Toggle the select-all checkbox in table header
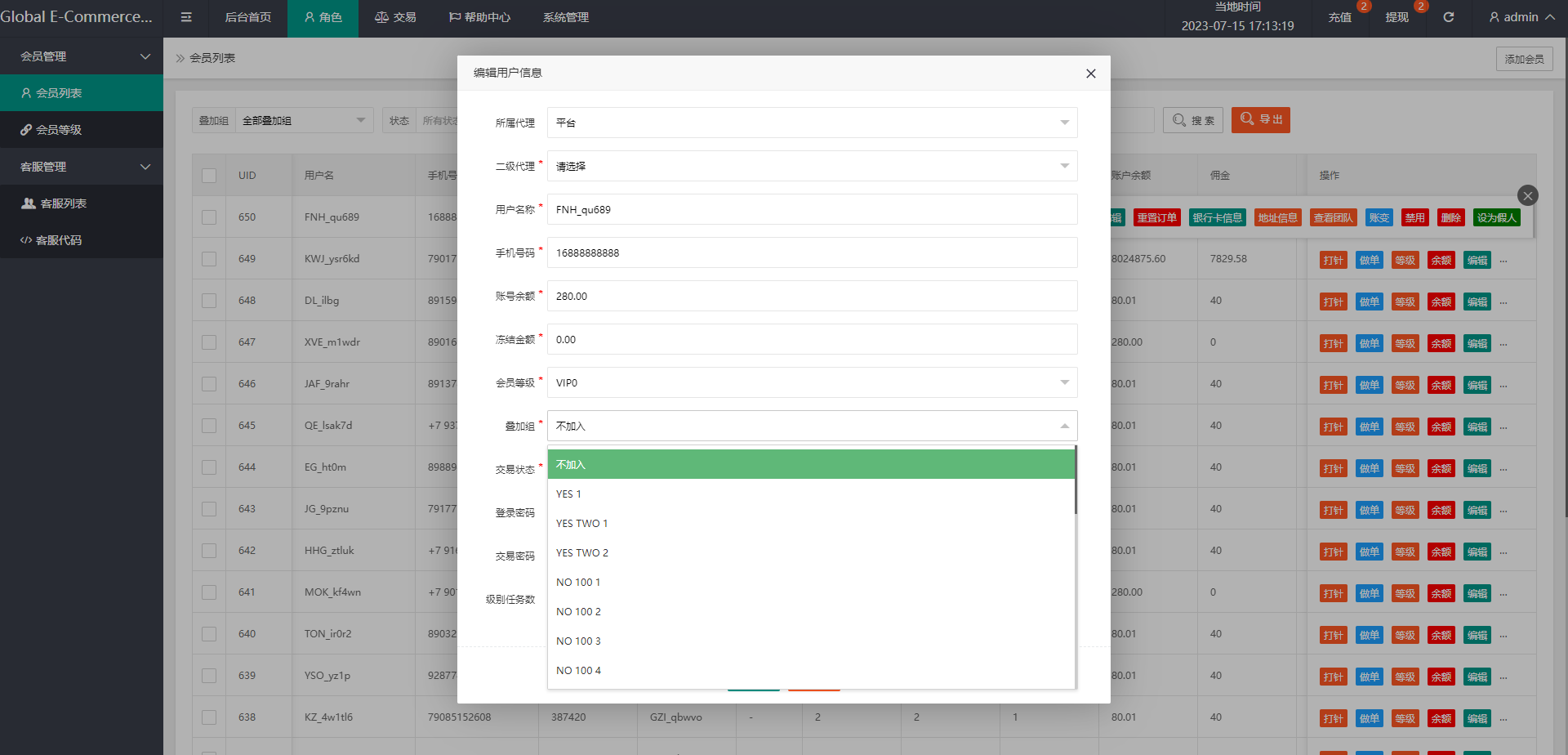The image size is (1568, 755). [209, 176]
